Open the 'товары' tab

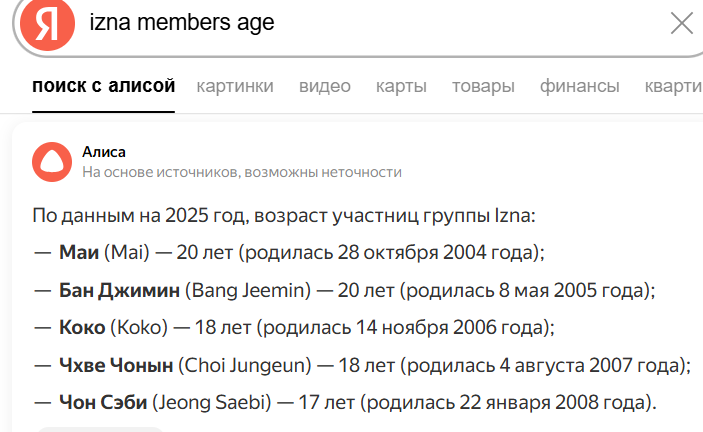[483, 86]
